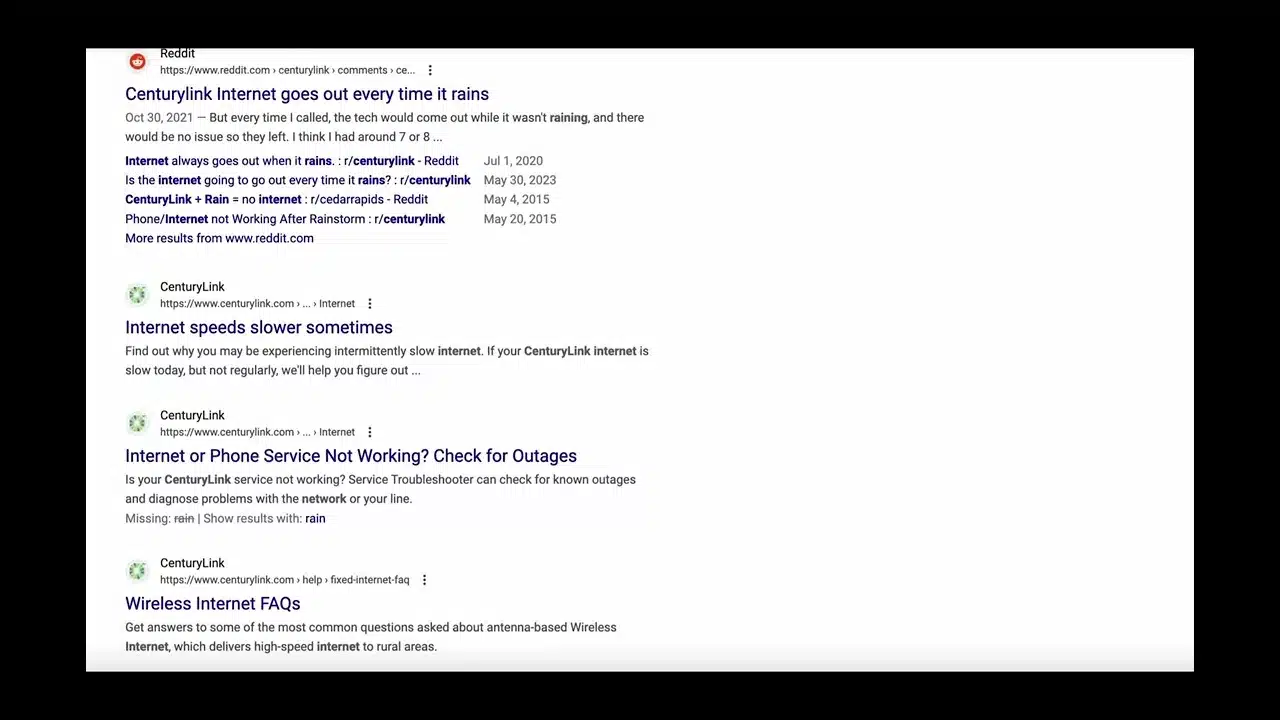The height and width of the screenshot is (720, 1280).
Task: Click "More results from www.reddit.com"
Action: pos(219,238)
